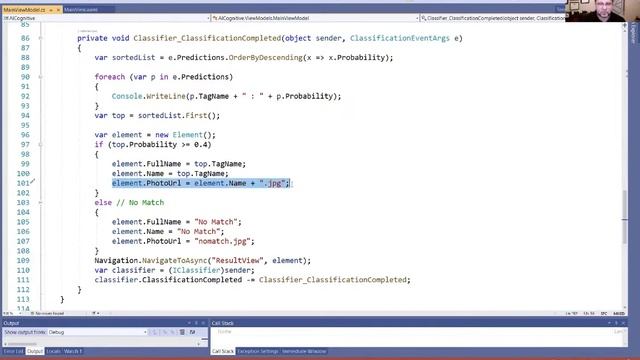The width and height of the screenshot is (640, 360).
Task: Open the Error List tab
Action: point(13,351)
